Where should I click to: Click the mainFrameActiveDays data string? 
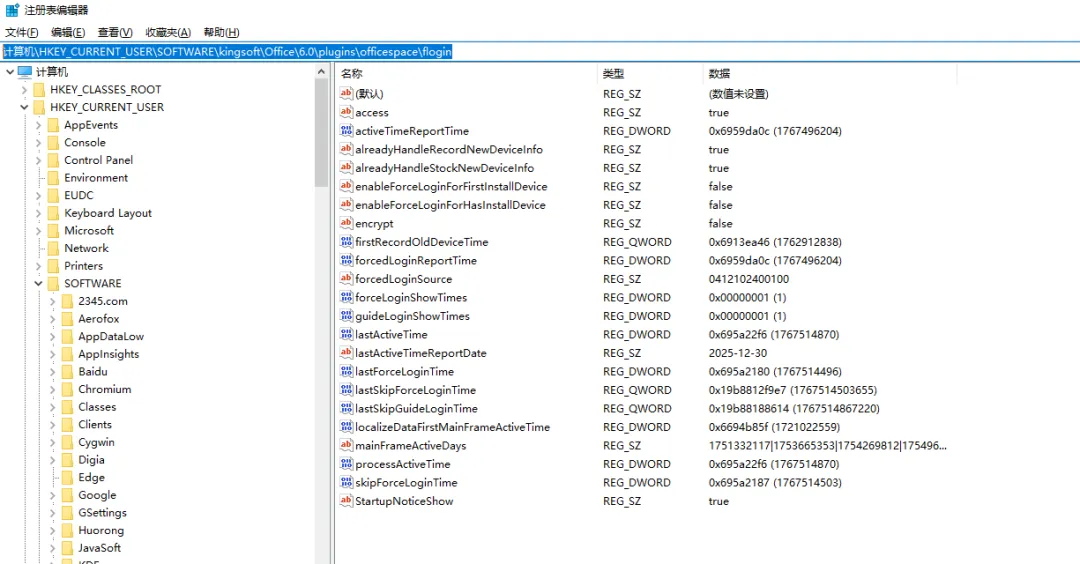tap(827, 446)
